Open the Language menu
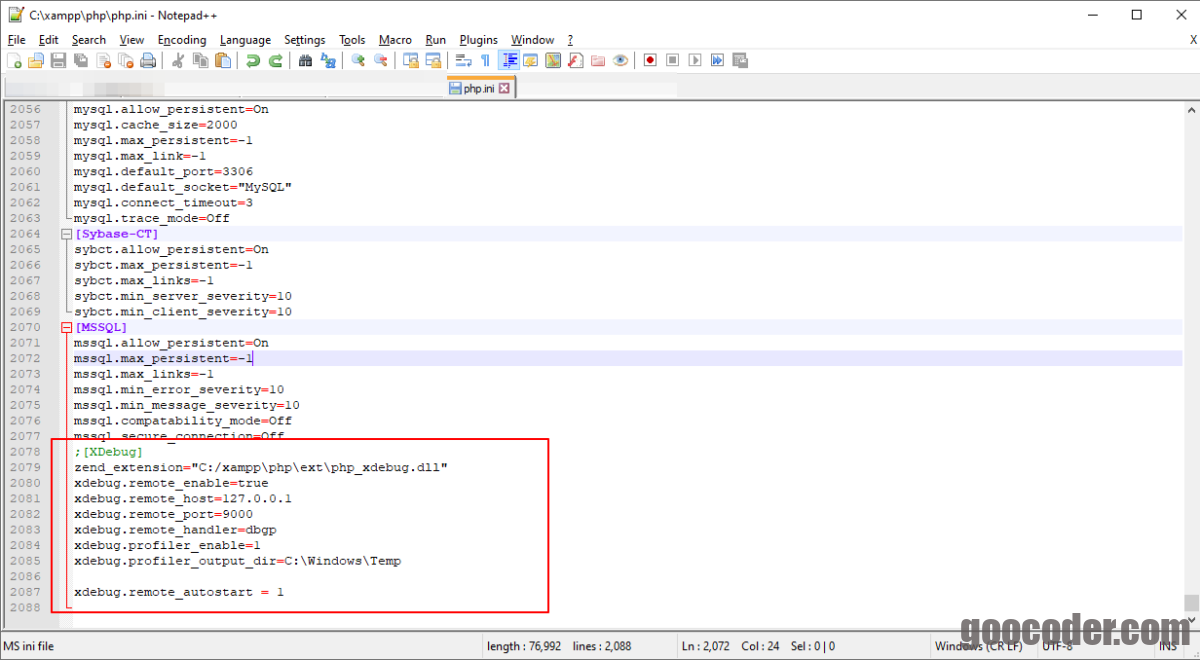The height and width of the screenshot is (660, 1200). (245, 40)
